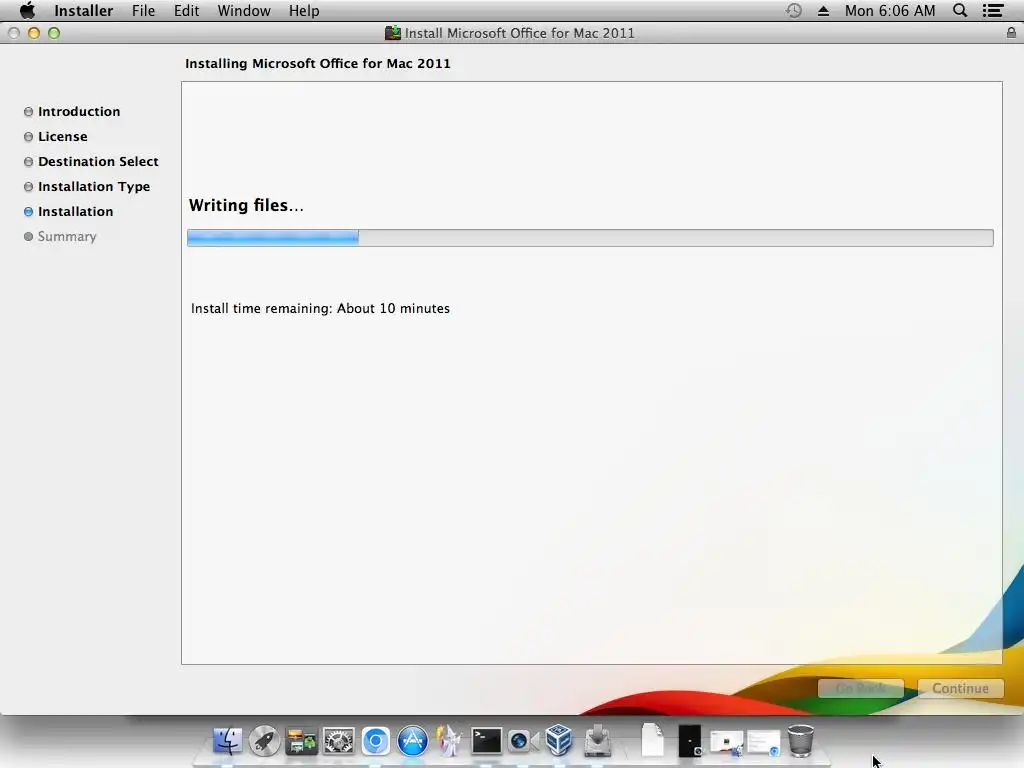This screenshot has height=768, width=1024.
Task: Open the screen recorder camera dock icon
Action: (x=523, y=741)
